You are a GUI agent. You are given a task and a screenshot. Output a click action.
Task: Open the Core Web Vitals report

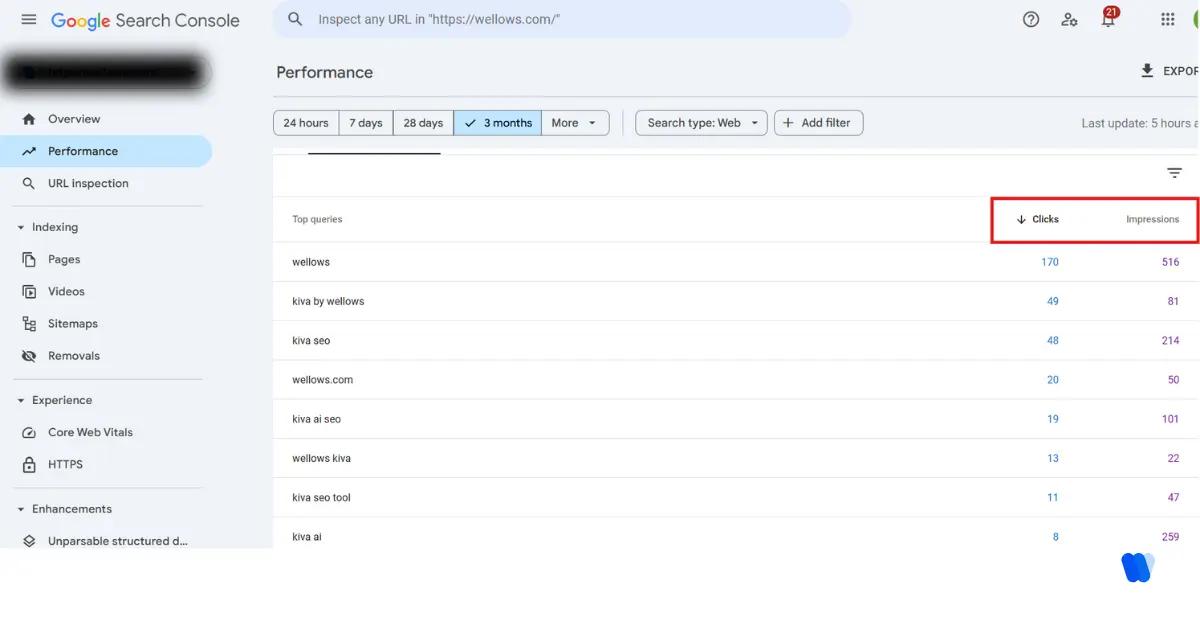tap(89, 431)
